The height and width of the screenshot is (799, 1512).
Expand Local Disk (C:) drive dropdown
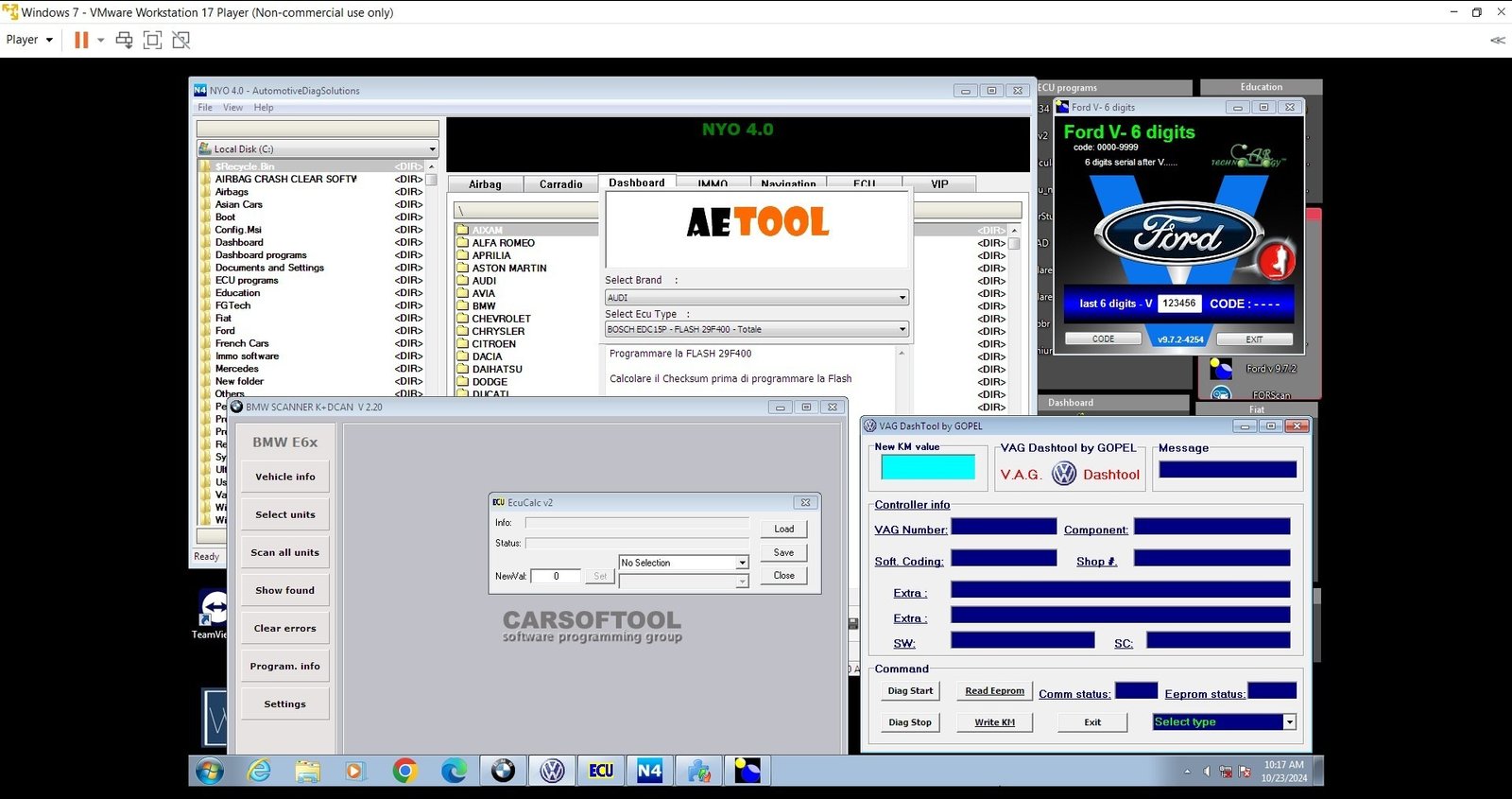tap(433, 149)
